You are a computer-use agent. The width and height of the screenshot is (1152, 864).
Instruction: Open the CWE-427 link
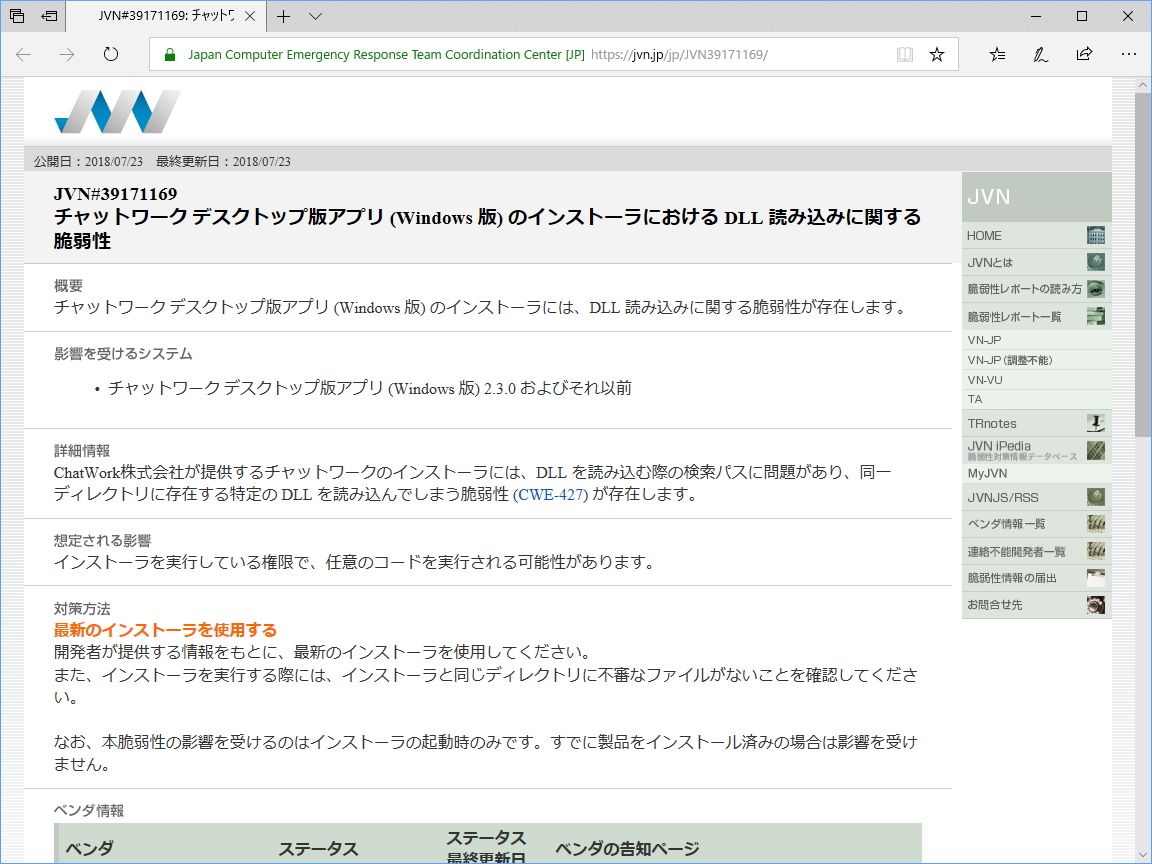pyautogui.click(x=551, y=494)
